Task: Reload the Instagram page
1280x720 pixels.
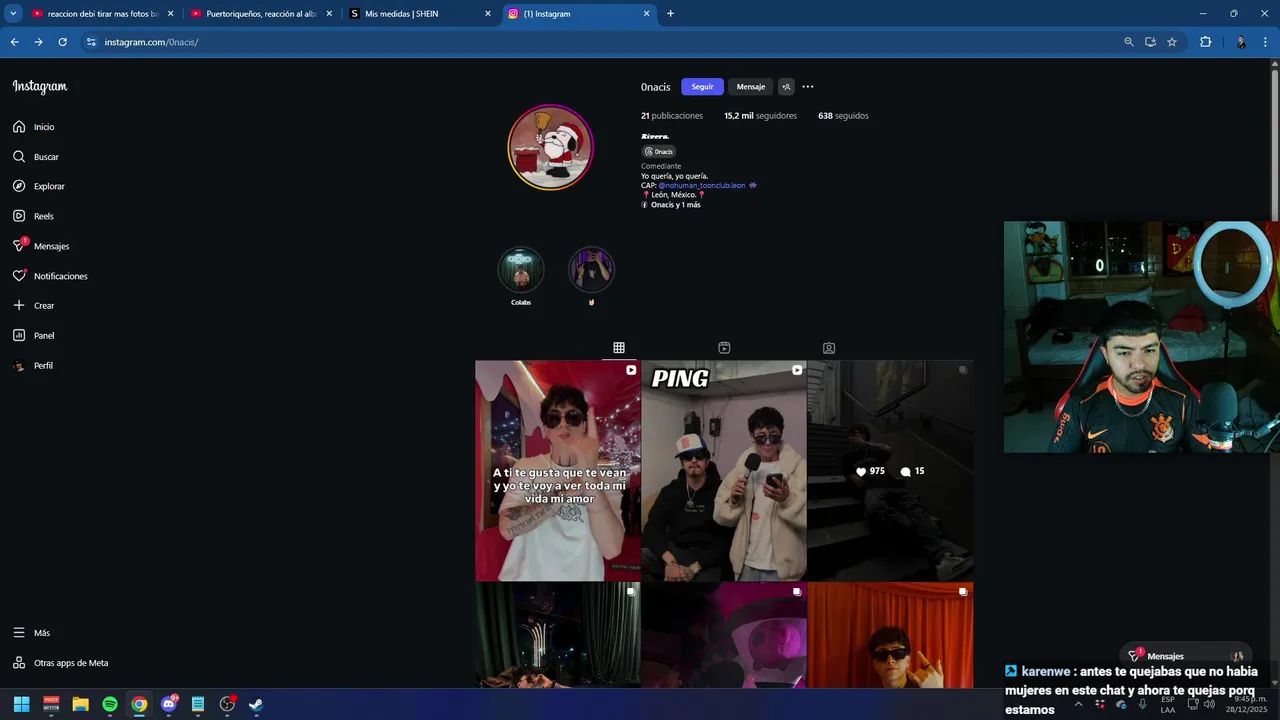Action: pos(62,42)
